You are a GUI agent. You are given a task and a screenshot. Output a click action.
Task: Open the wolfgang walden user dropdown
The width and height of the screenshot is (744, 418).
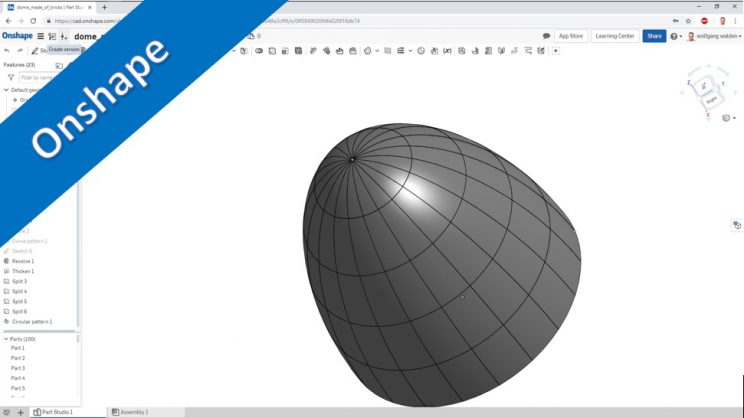713,36
